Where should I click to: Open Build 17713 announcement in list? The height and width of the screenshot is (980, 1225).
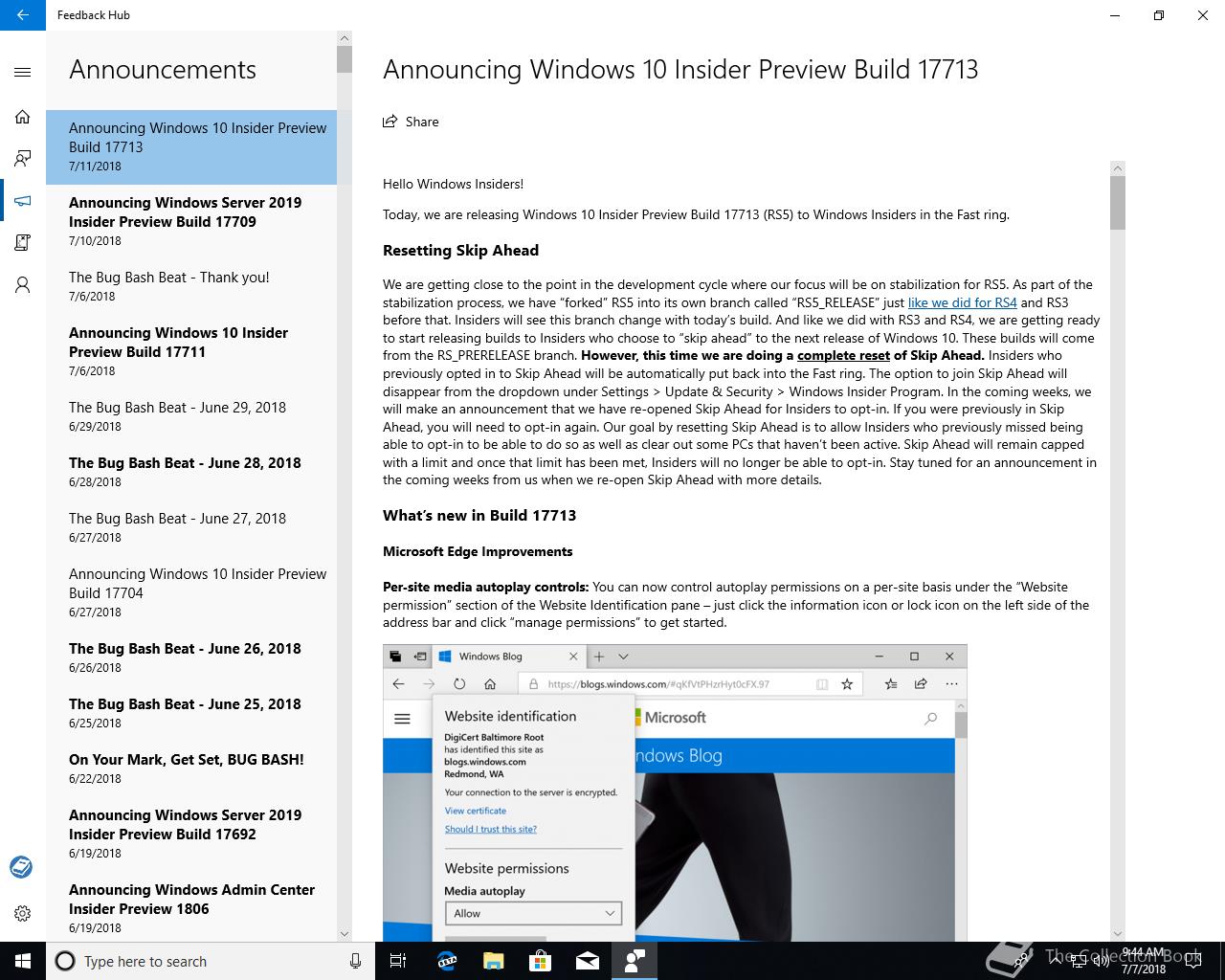[191, 146]
